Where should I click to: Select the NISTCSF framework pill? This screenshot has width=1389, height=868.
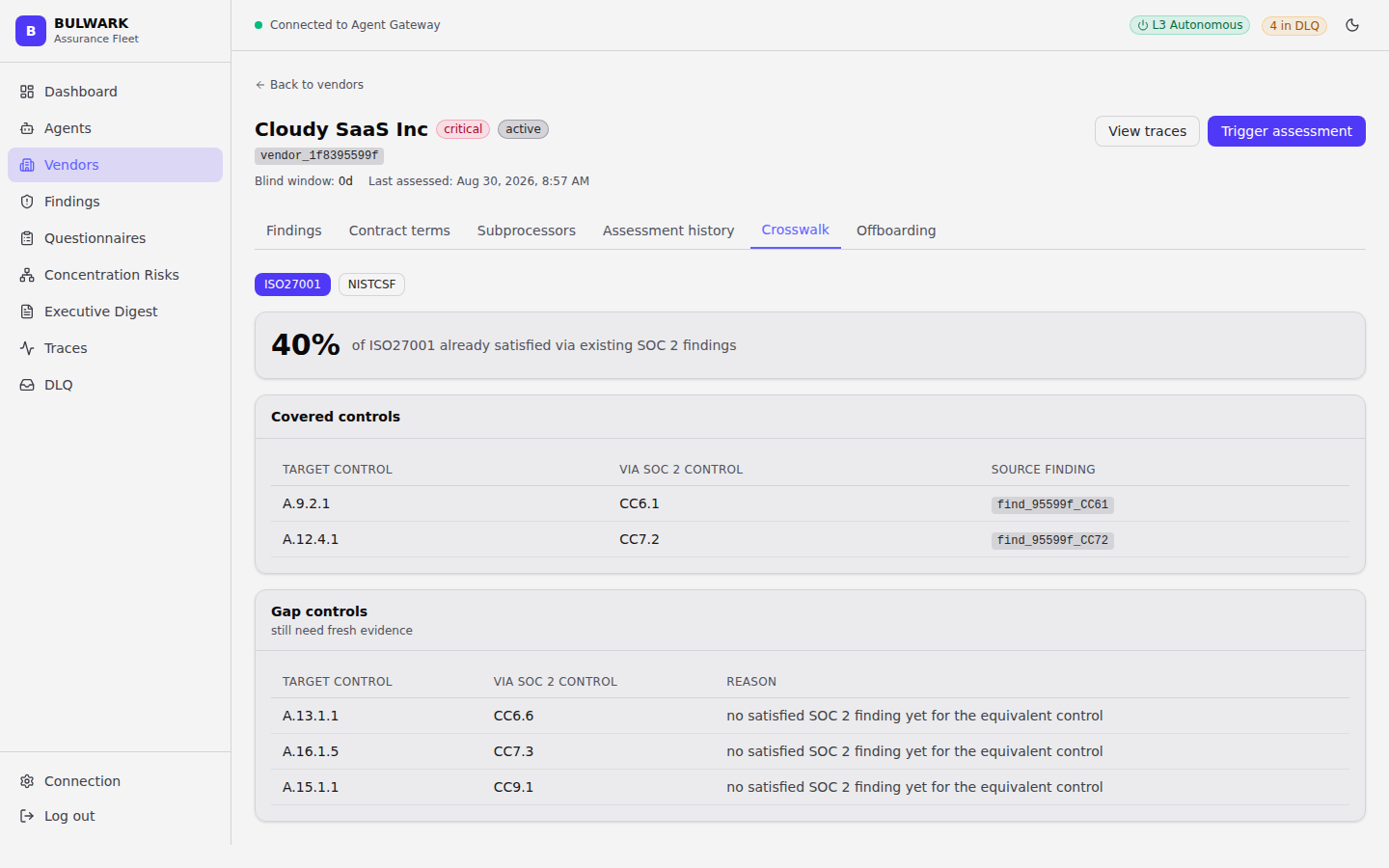(x=371, y=285)
